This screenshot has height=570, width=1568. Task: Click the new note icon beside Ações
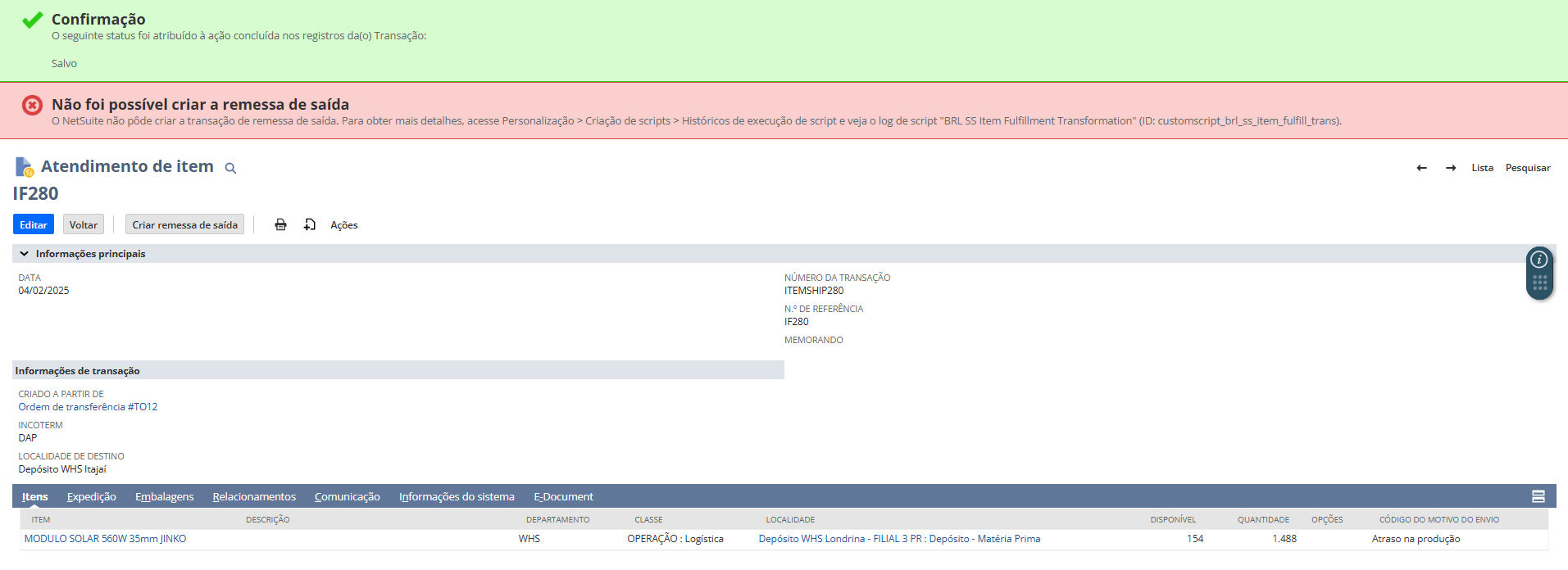[x=310, y=224]
